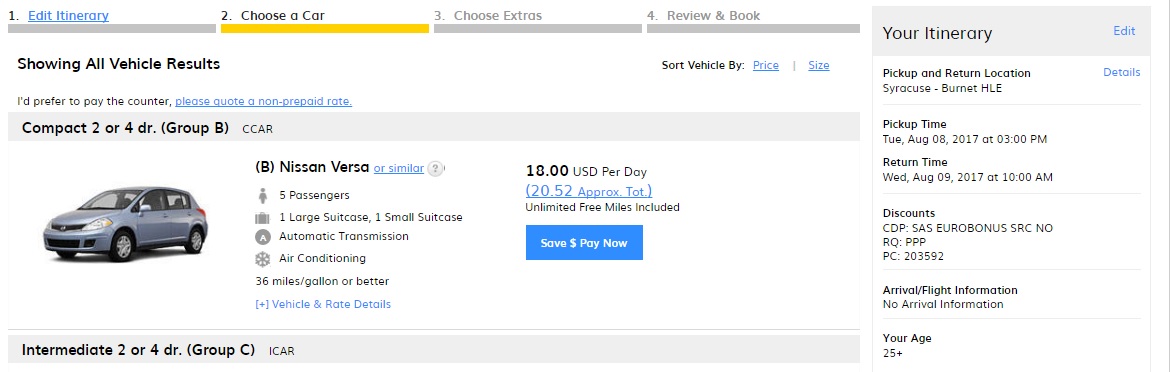Screen dimensions: 1170x372
Task: Click the 'Save $ Pay Now' button
Action: tap(584, 243)
